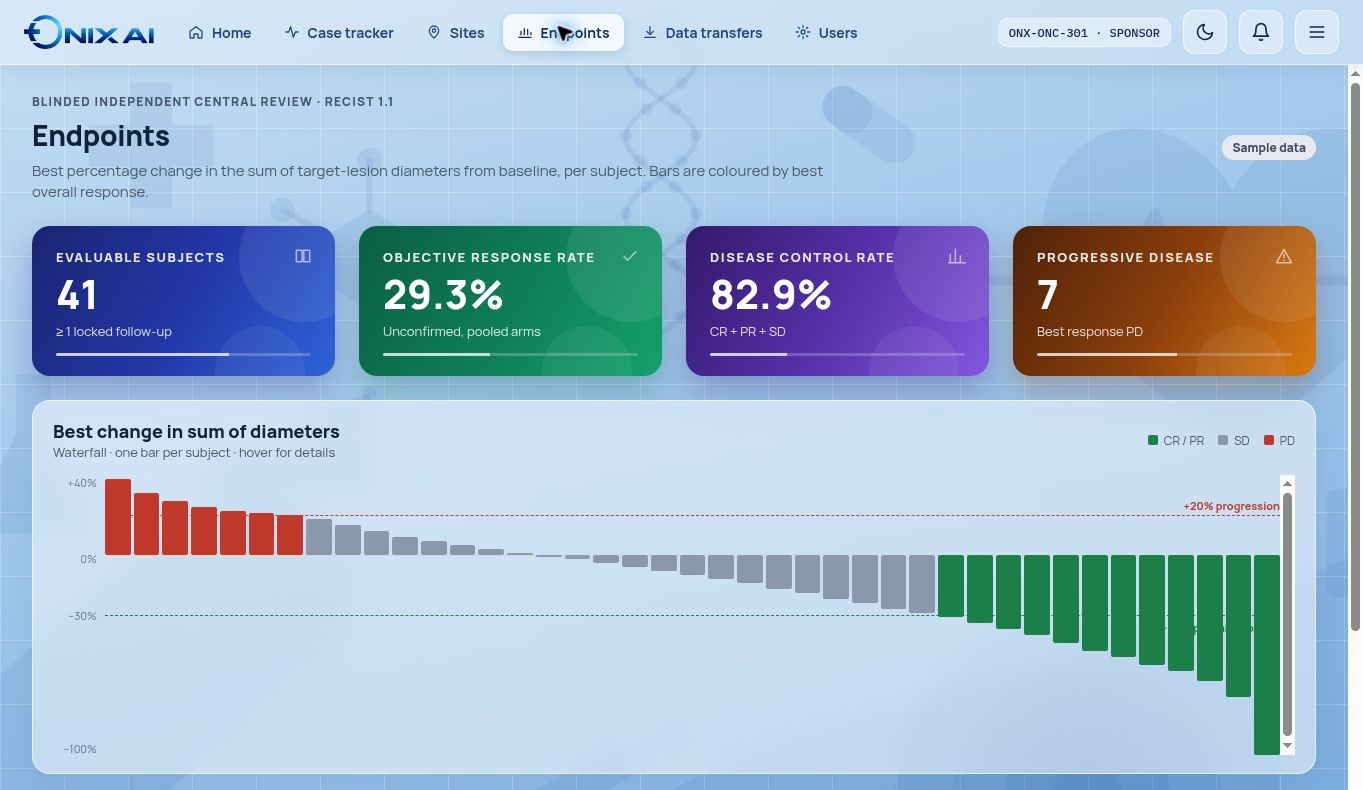Toggle dark mode moon icon
Image resolution: width=1363 pixels, height=790 pixels.
tap(1205, 32)
